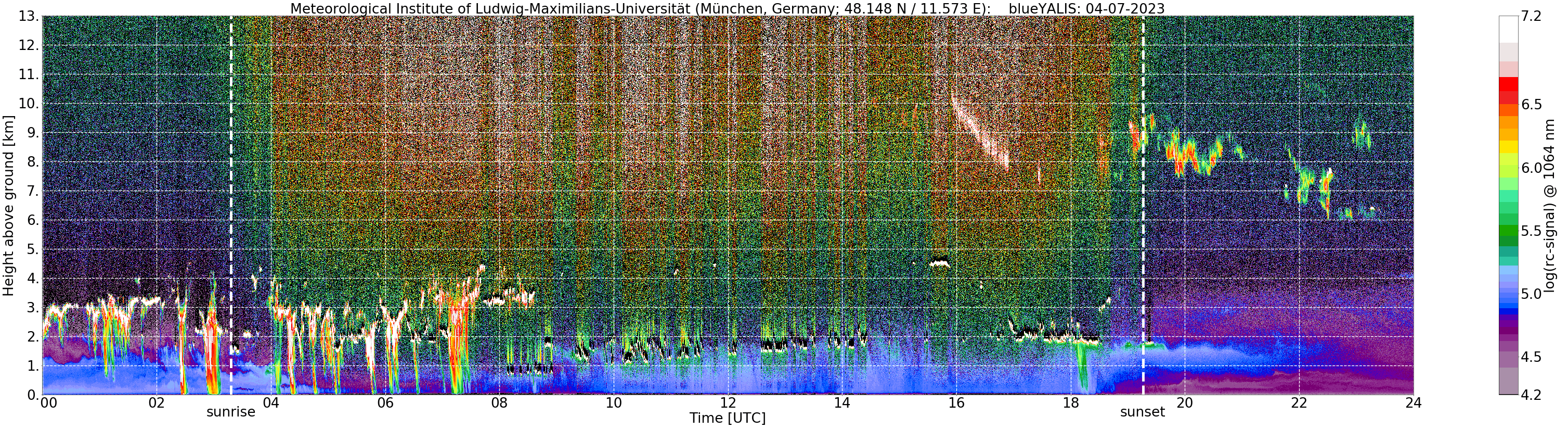Click the yellow segment of the colorbar
The height and width of the screenshot is (429, 1568).
click(x=1509, y=147)
